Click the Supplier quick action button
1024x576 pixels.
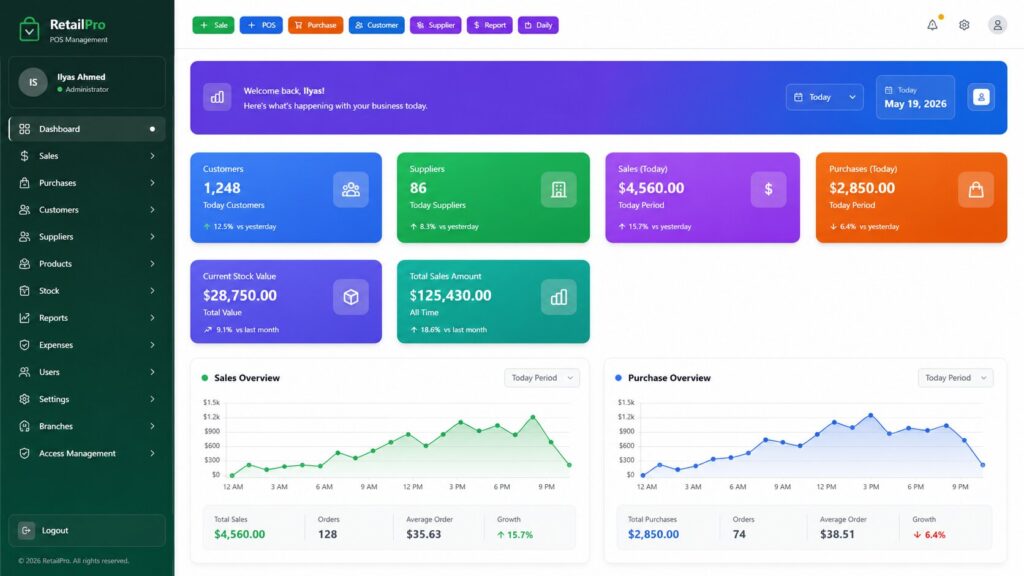coord(436,25)
